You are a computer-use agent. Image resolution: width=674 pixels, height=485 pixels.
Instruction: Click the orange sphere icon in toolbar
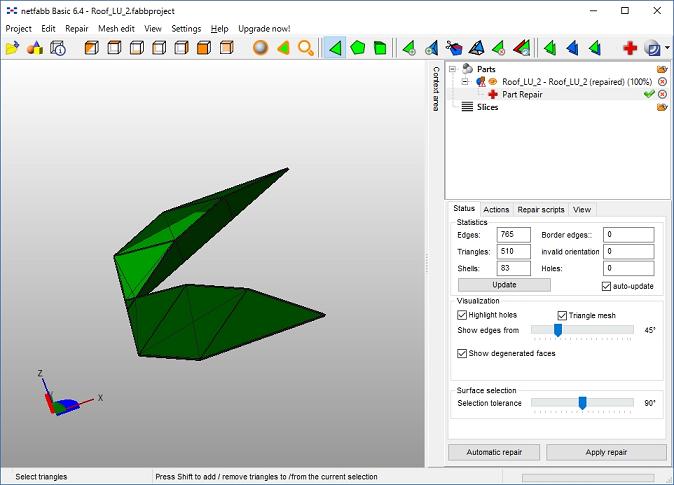(260, 48)
